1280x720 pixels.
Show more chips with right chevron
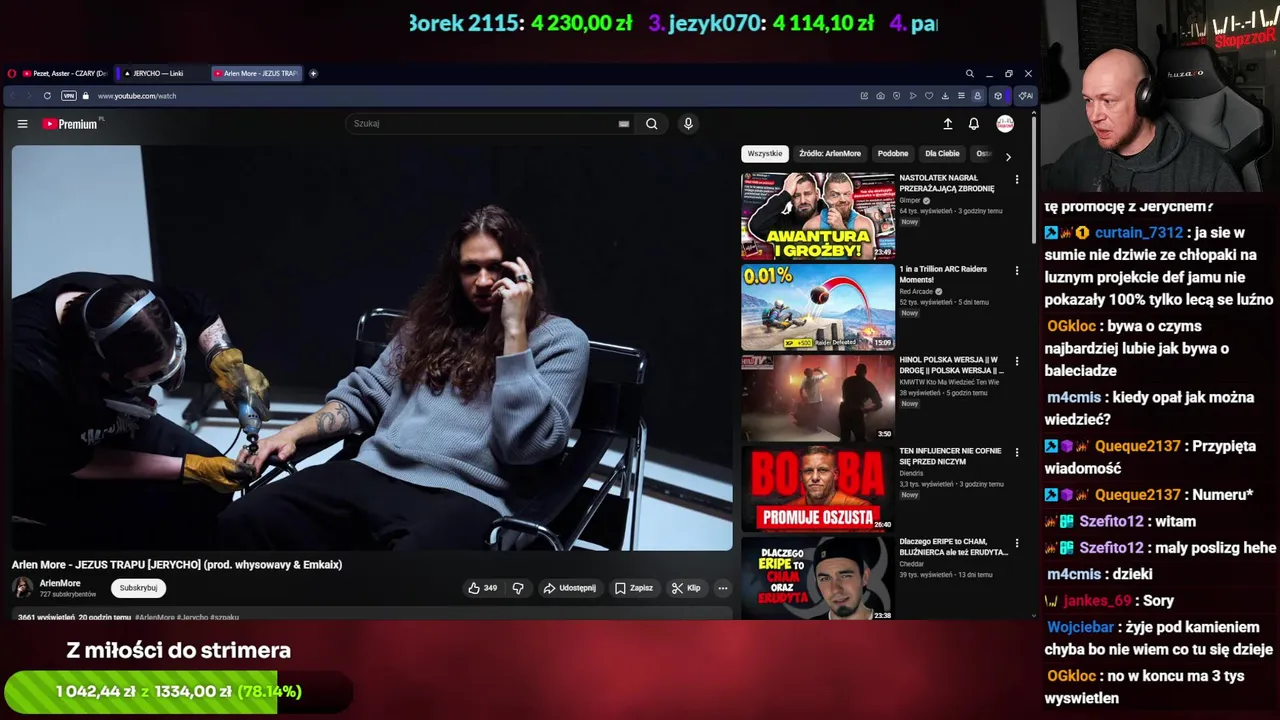[x=1008, y=157]
